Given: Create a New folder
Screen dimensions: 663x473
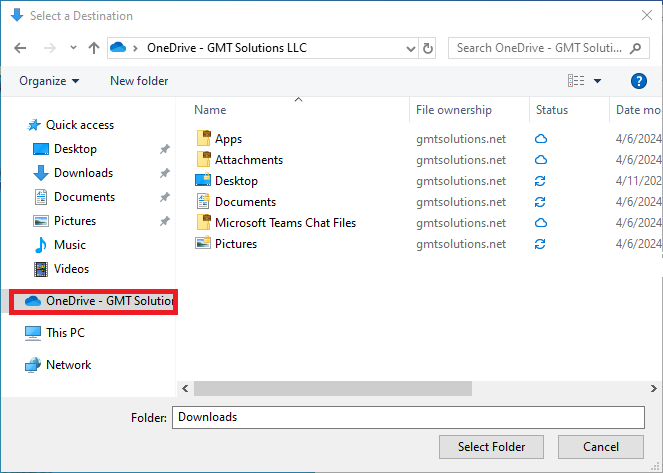Looking at the screenshot, I should tap(139, 81).
